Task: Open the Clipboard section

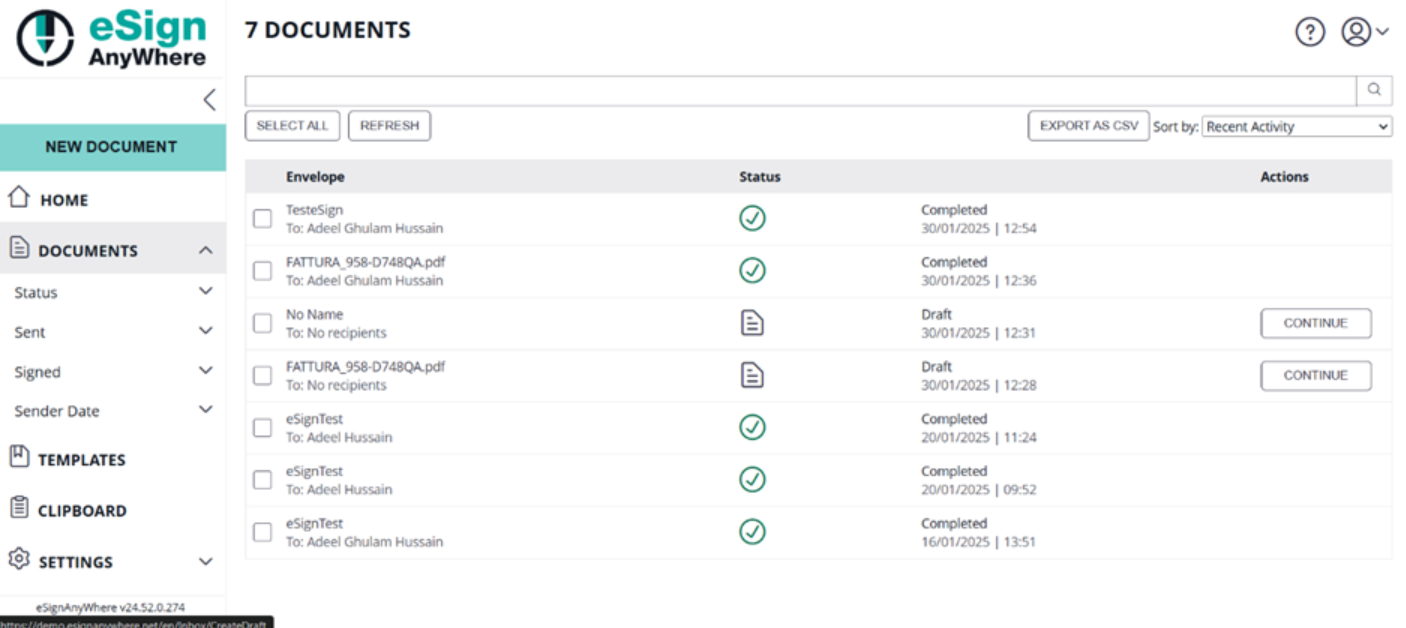Action: pos(81,510)
